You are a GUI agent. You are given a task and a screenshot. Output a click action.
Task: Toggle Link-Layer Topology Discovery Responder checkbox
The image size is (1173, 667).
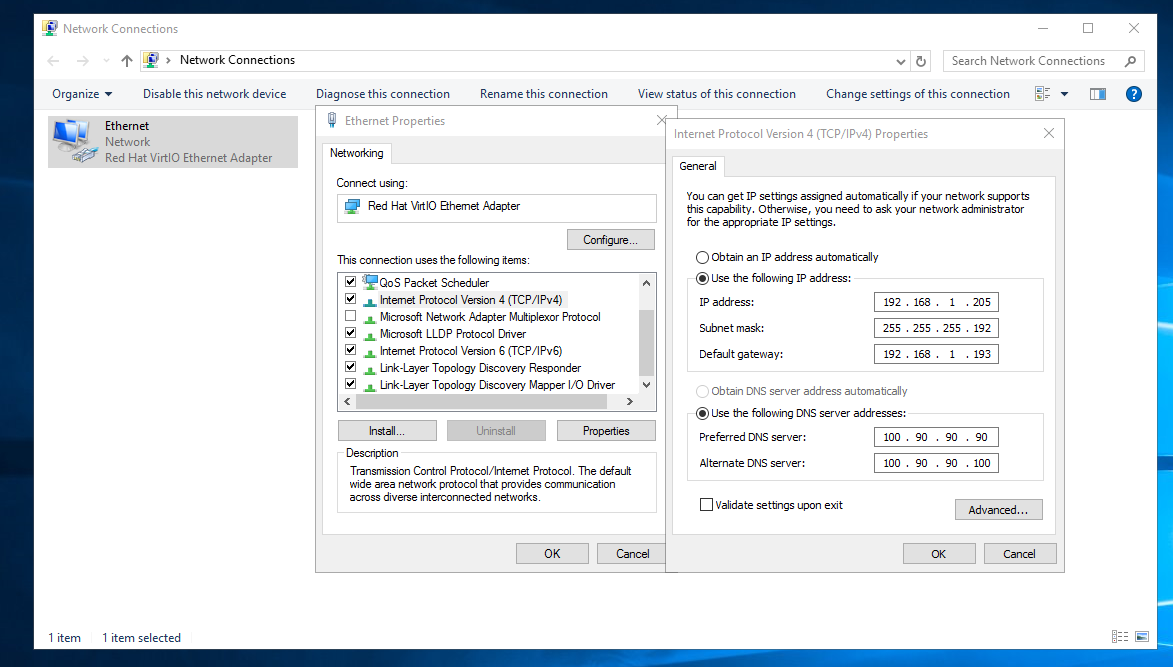pyautogui.click(x=350, y=367)
